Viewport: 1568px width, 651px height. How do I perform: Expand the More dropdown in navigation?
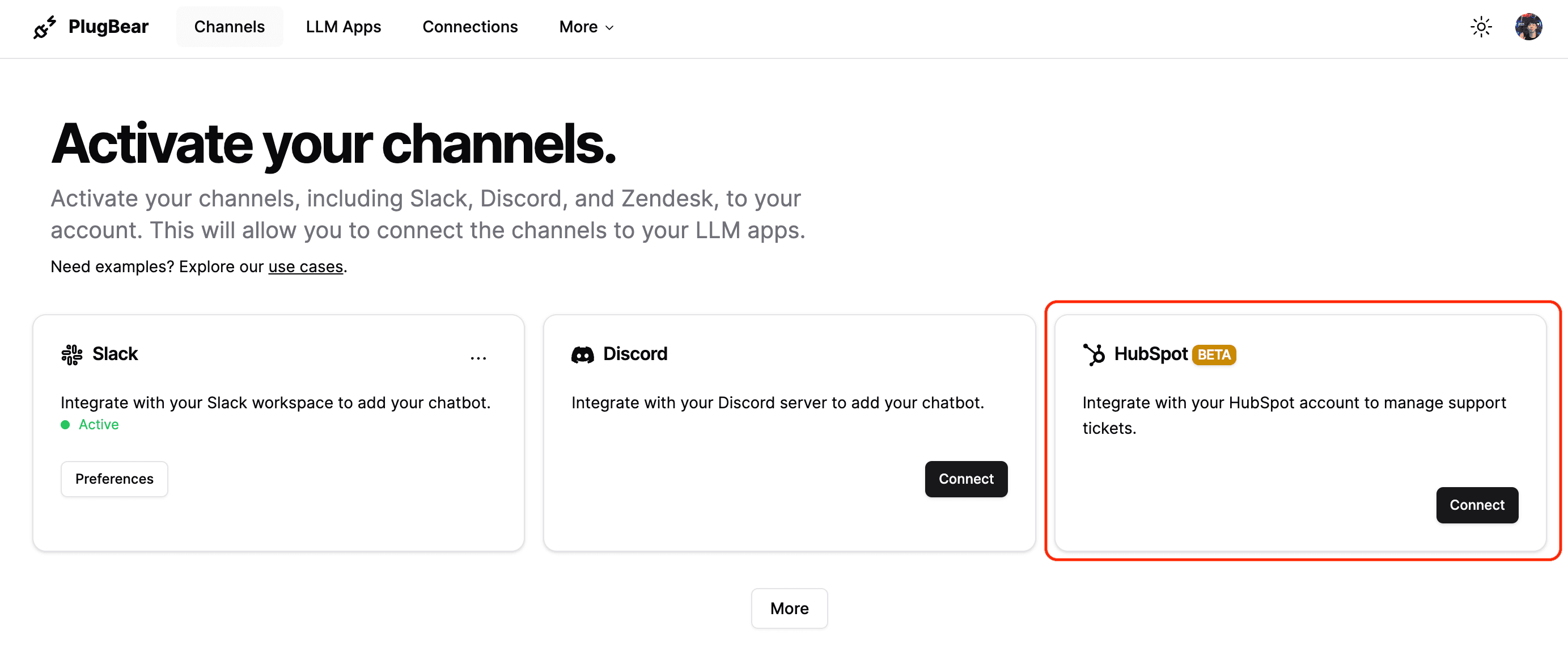586,27
